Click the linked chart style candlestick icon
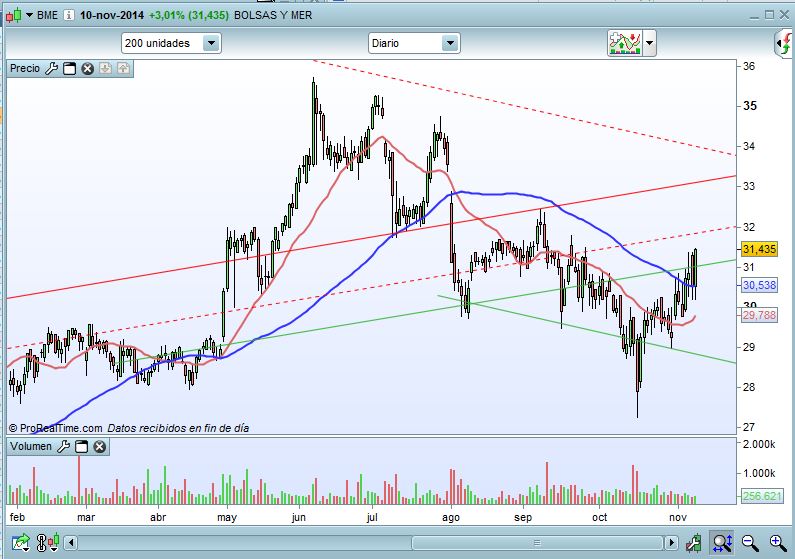The width and height of the screenshot is (795, 559). (48, 543)
